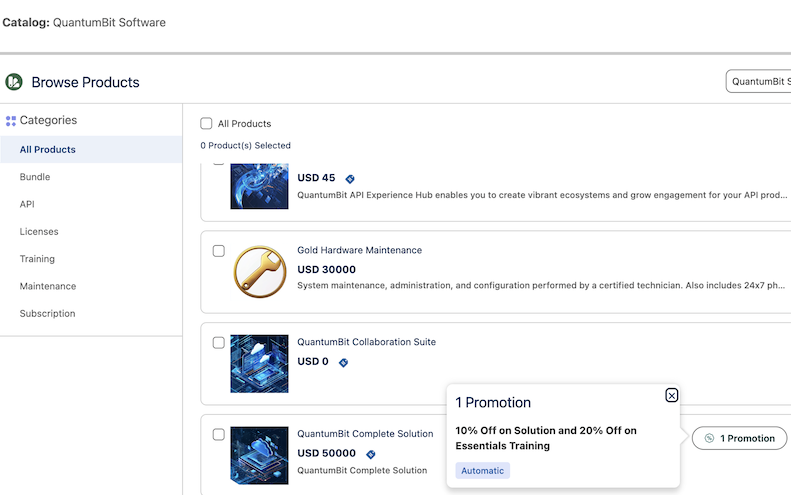Image resolution: width=791 pixels, height=495 pixels.
Task: Select the QuantumBit Collaboration Suite checkbox
Action: pyautogui.click(x=218, y=343)
